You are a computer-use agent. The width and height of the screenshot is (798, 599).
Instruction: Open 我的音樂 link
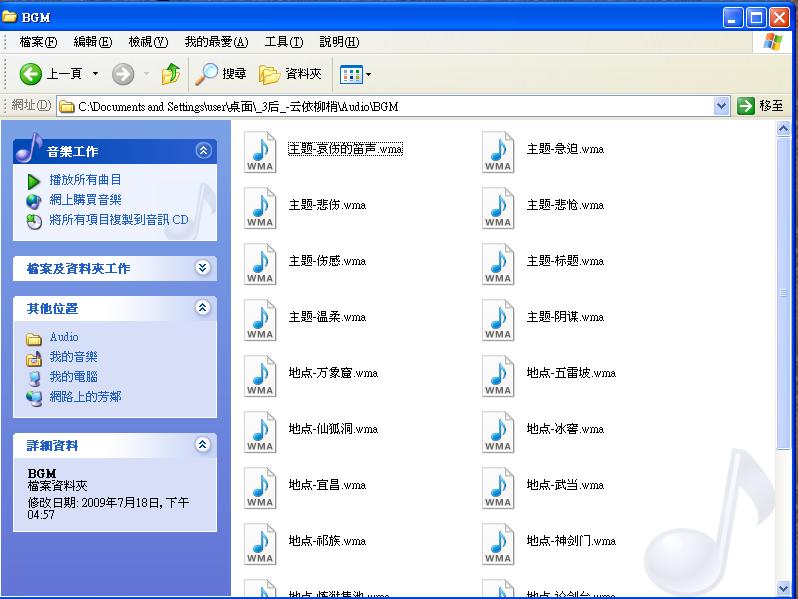(73, 357)
